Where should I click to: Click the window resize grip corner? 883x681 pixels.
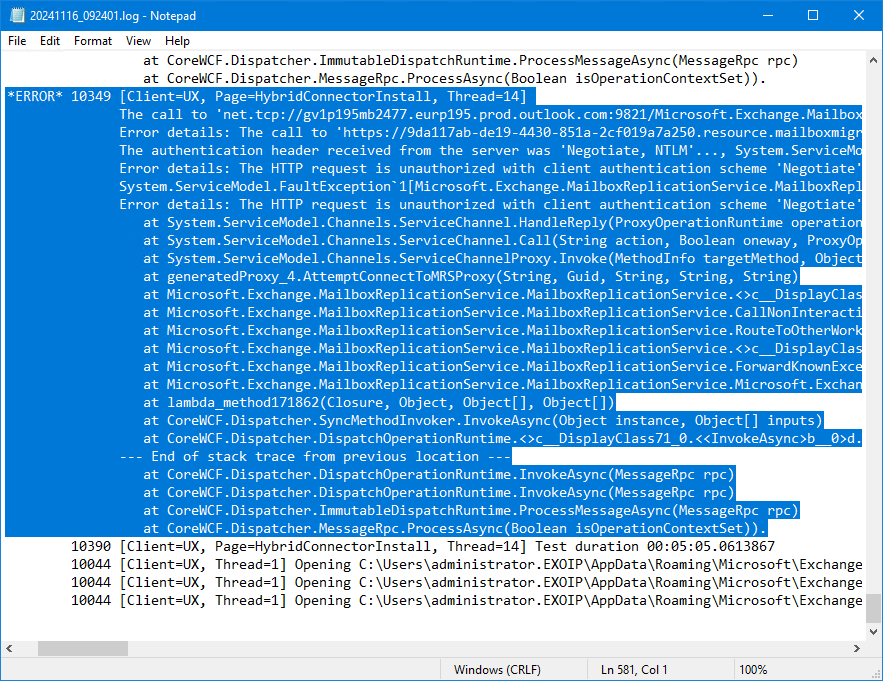875,673
